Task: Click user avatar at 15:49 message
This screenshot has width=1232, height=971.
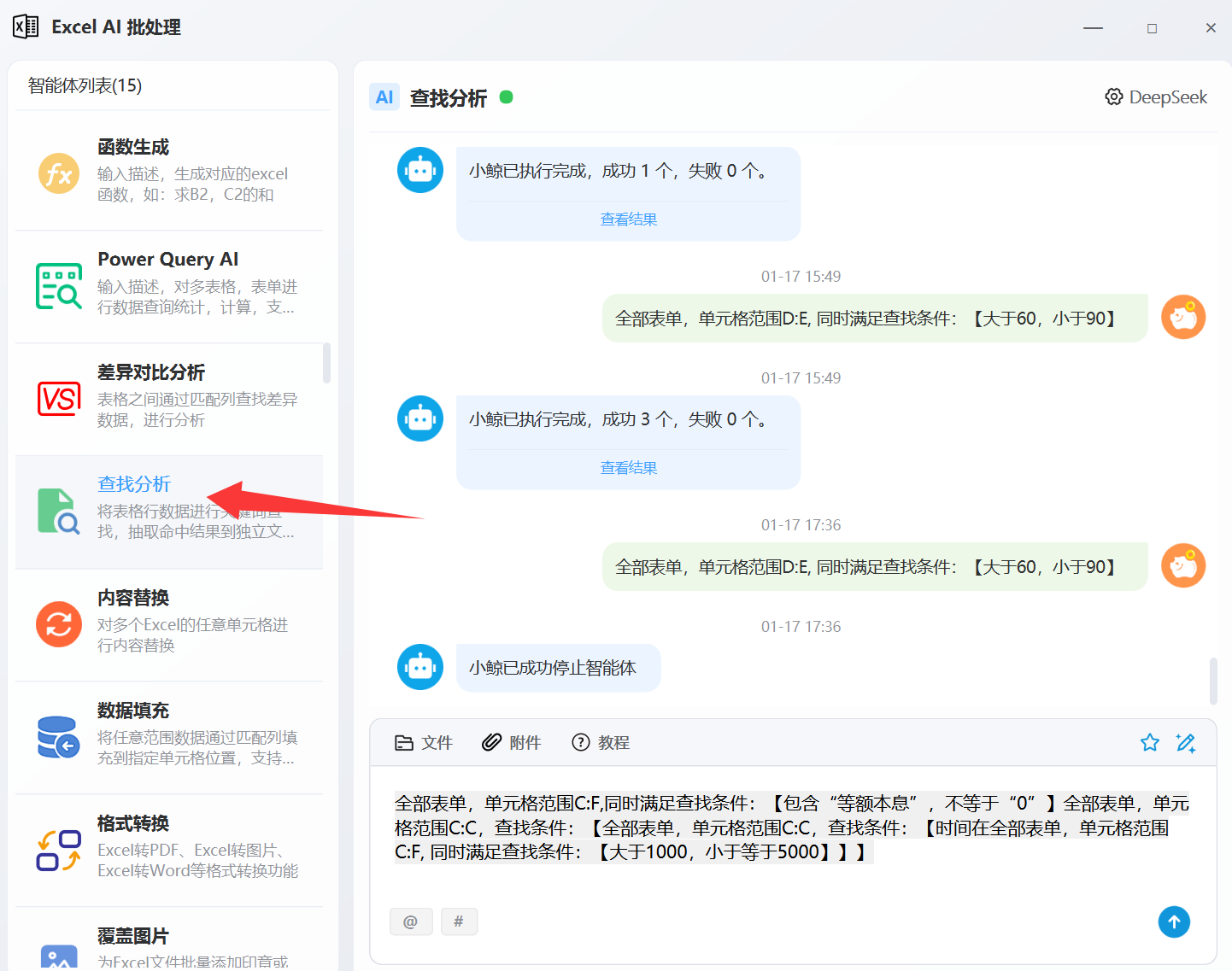Action: [x=1183, y=317]
